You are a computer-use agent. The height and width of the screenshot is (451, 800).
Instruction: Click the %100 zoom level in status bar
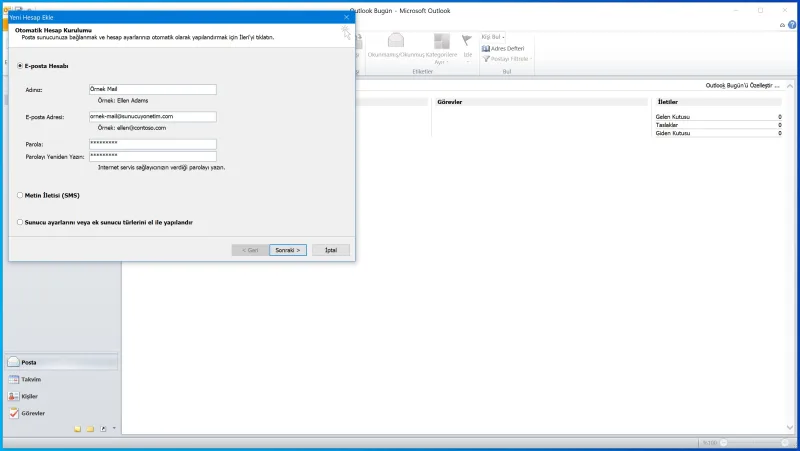coord(710,443)
